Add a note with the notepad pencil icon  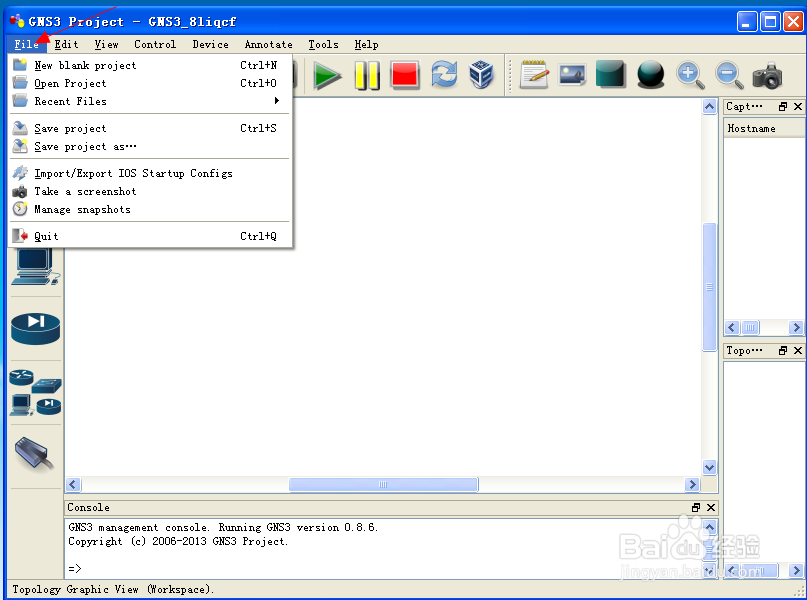534,75
